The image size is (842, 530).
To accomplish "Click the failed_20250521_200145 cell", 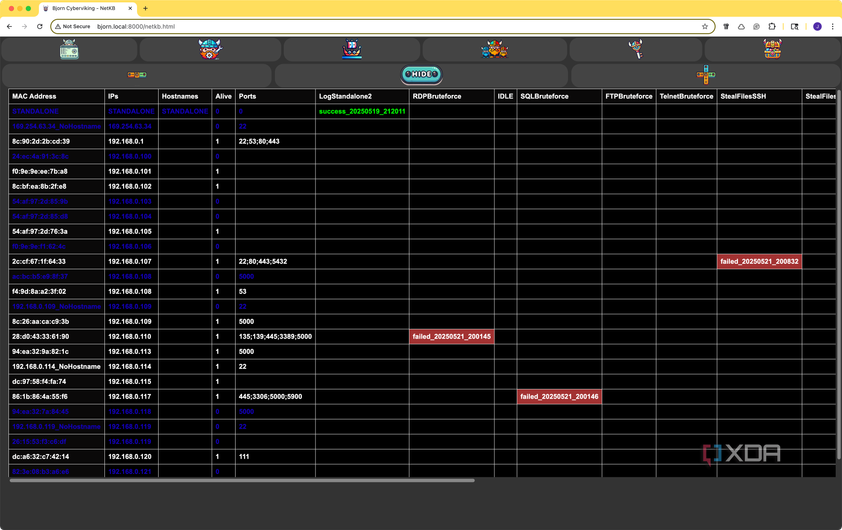I will [x=452, y=337].
